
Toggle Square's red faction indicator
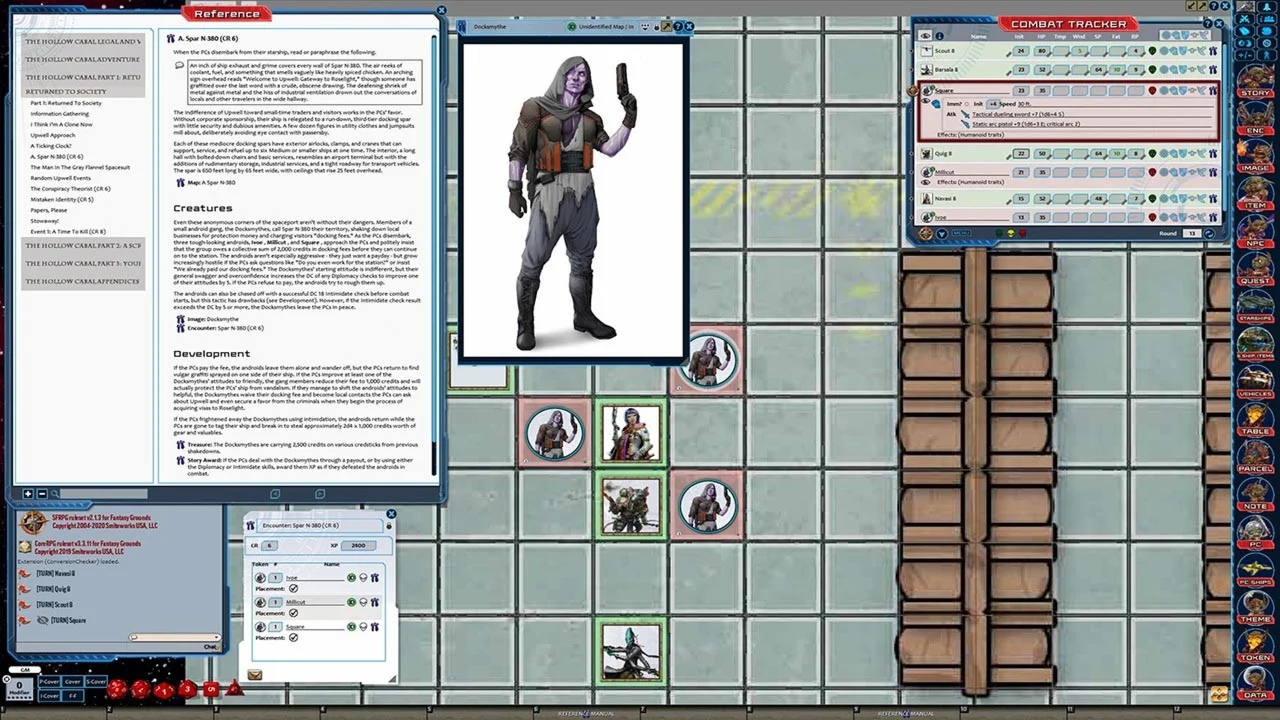1152,91
